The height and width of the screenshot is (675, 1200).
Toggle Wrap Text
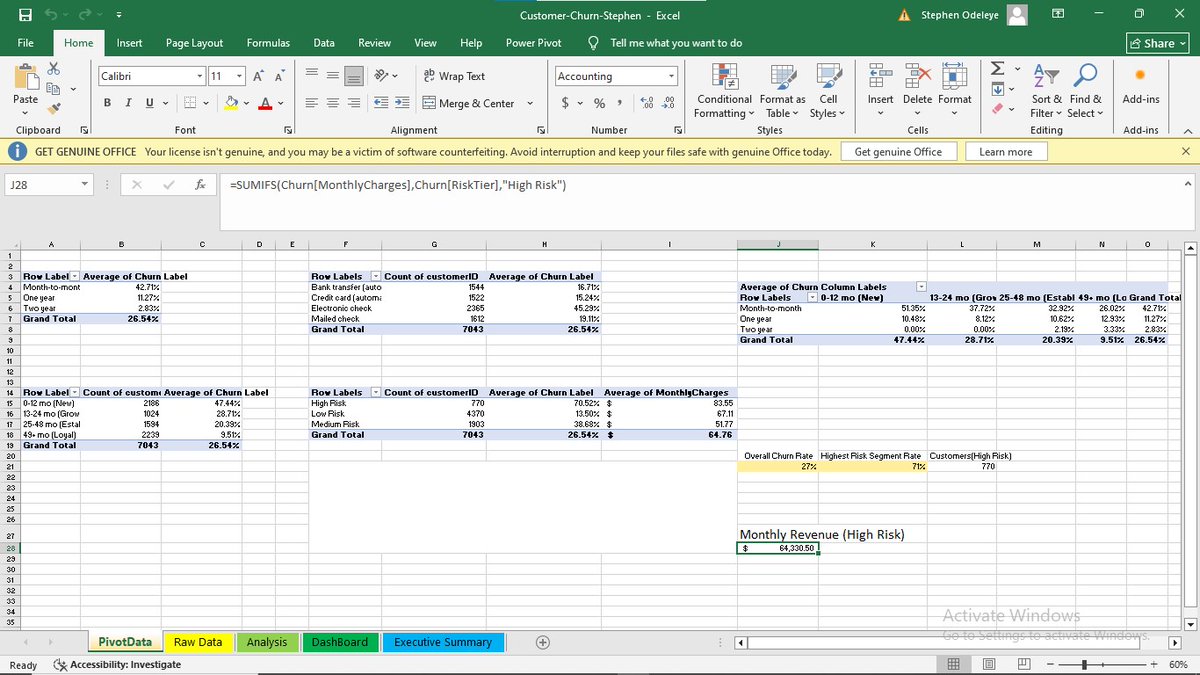point(455,76)
